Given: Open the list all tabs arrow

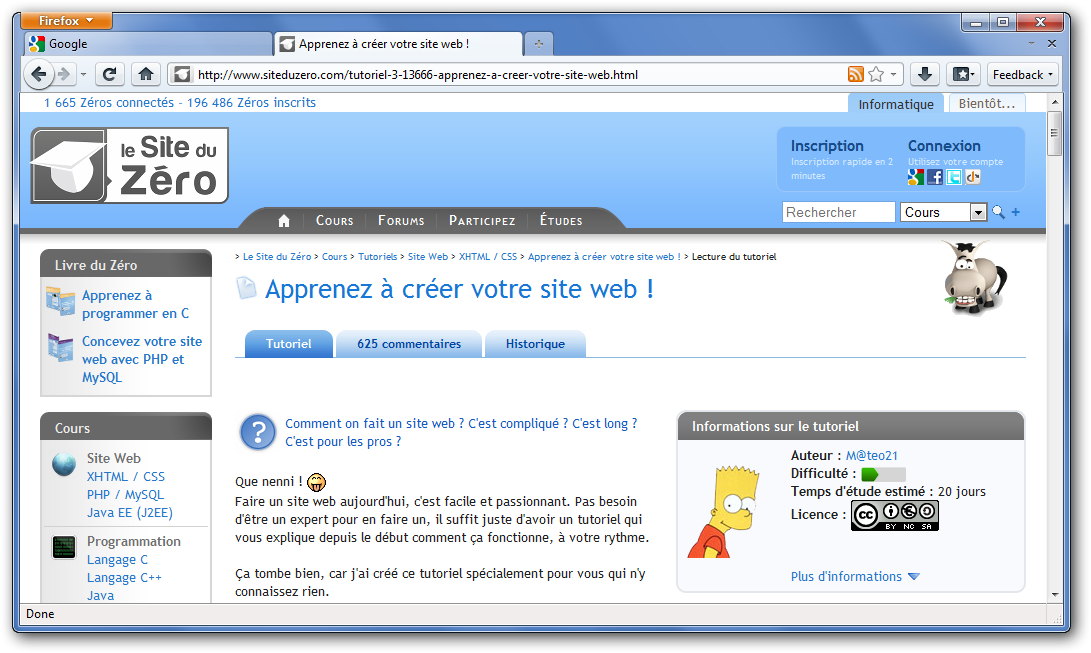Looking at the screenshot, I should click(x=1031, y=43).
